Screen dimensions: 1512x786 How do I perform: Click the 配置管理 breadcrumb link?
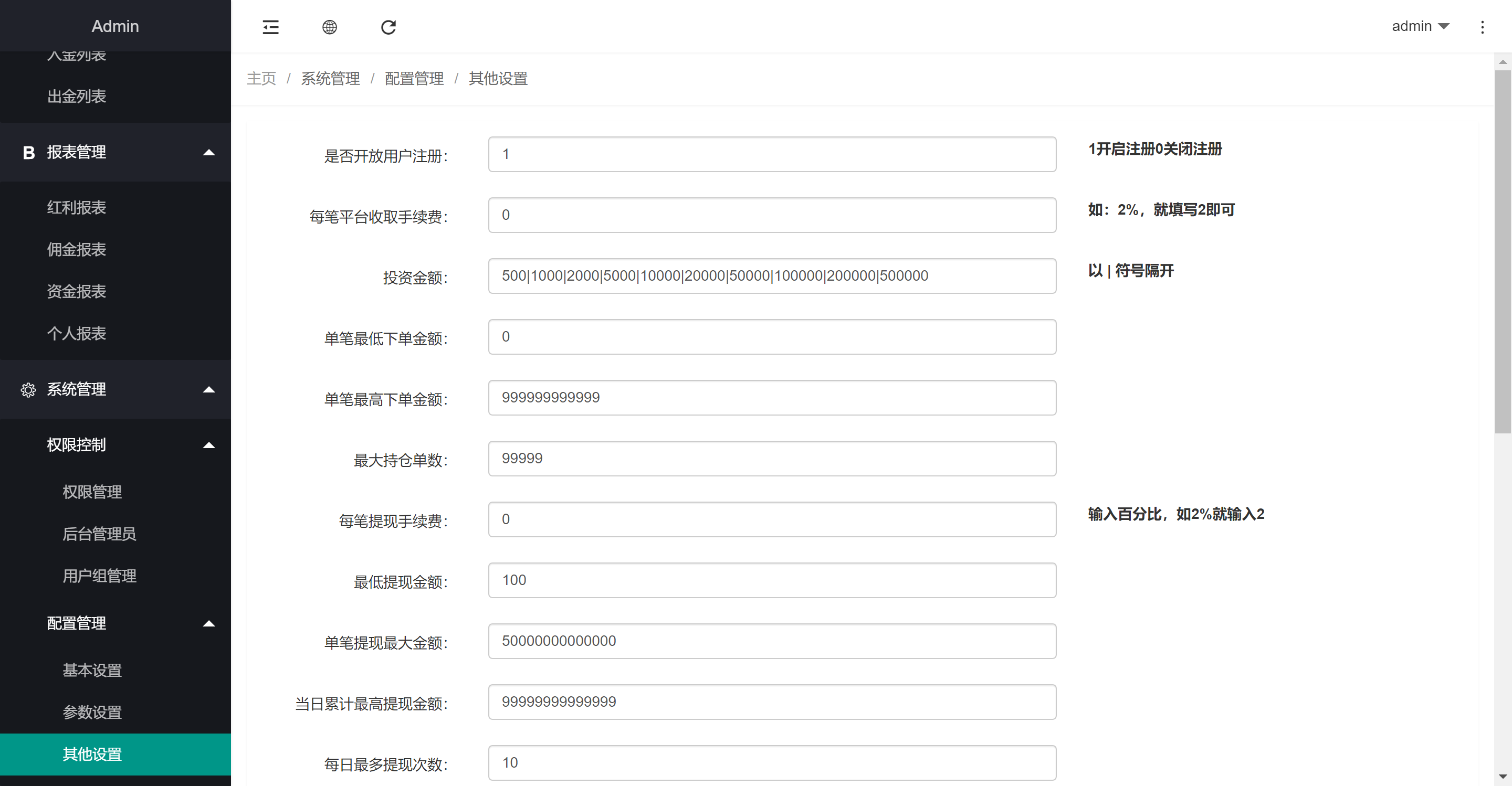(414, 79)
